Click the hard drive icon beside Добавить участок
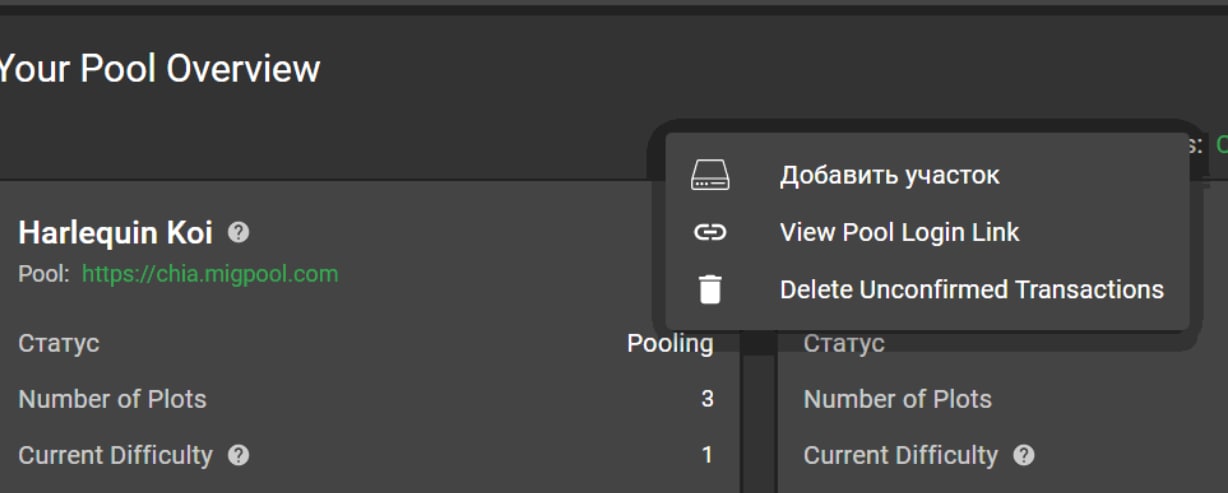The image size is (1228, 493). [x=710, y=176]
